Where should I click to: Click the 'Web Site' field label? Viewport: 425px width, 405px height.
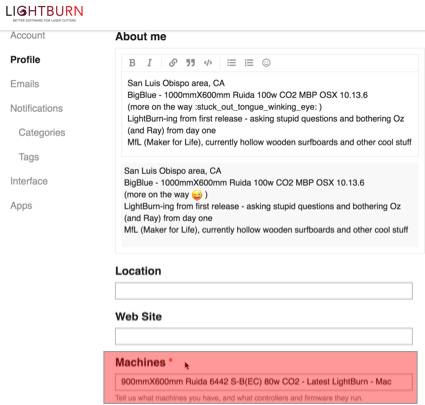[139, 316]
